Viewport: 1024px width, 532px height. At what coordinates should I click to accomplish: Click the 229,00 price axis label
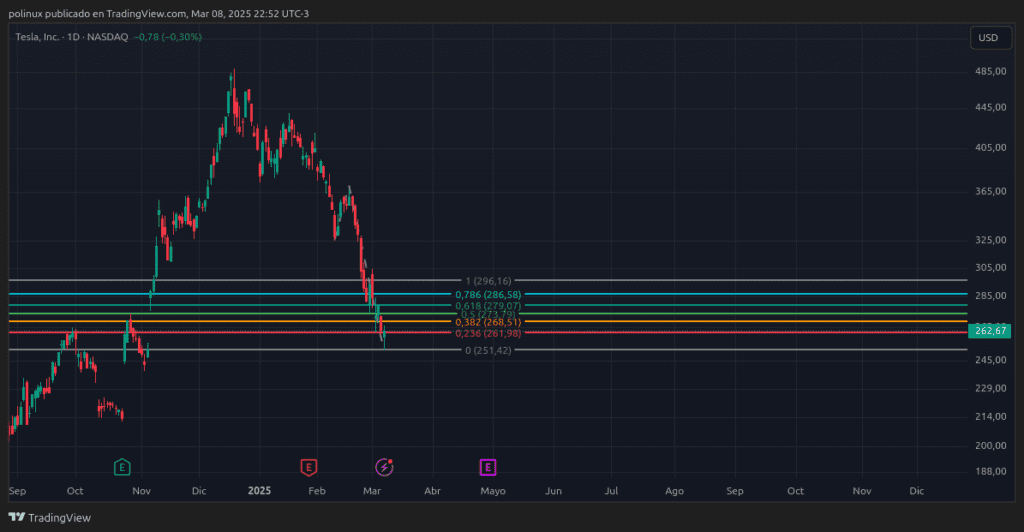(x=991, y=388)
